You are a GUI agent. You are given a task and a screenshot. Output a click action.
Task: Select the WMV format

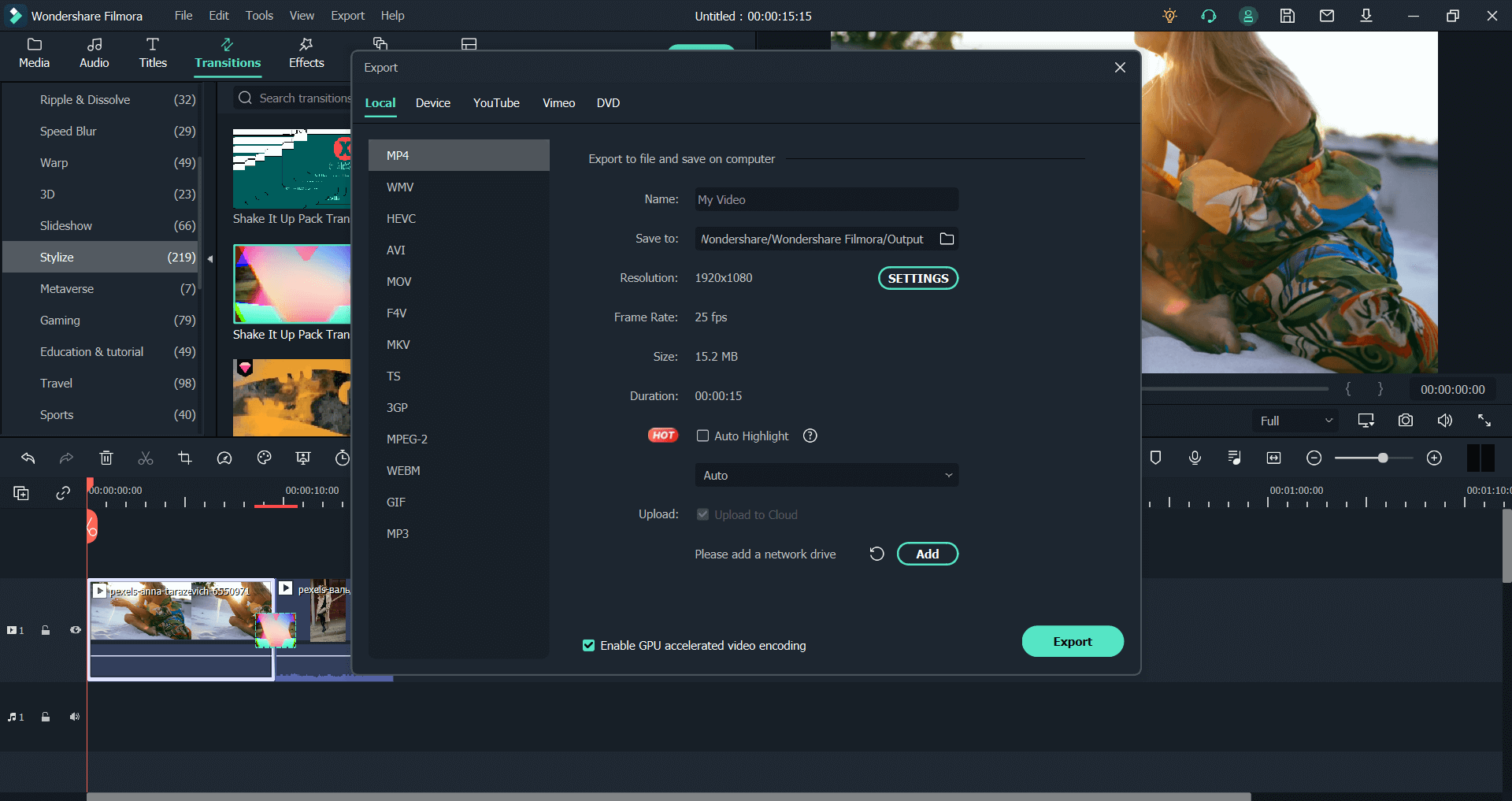click(x=459, y=187)
